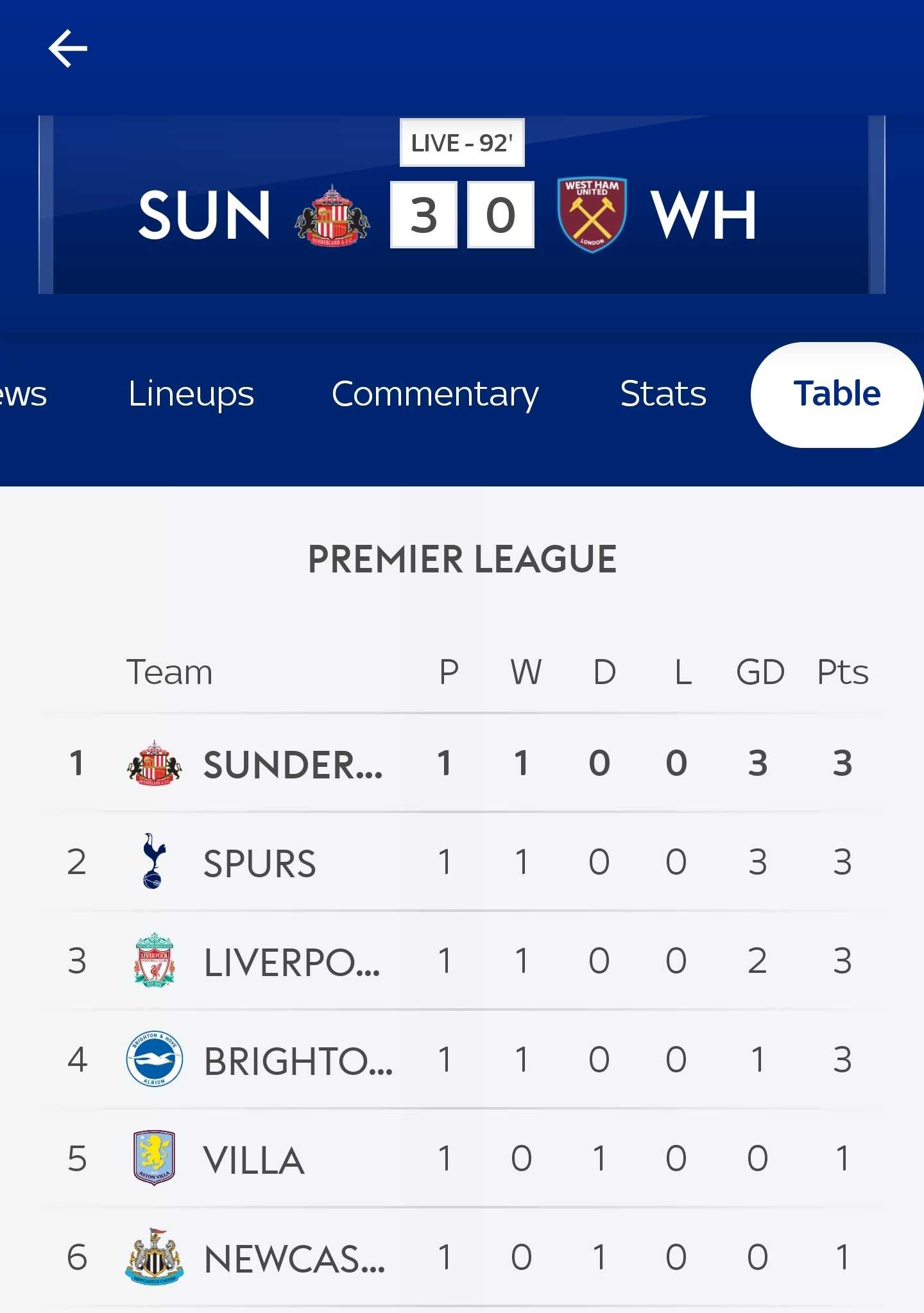The width and height of the screenshot is (924, 1313).
Task: Switch to the Stats tab
Action: [663, 394]
